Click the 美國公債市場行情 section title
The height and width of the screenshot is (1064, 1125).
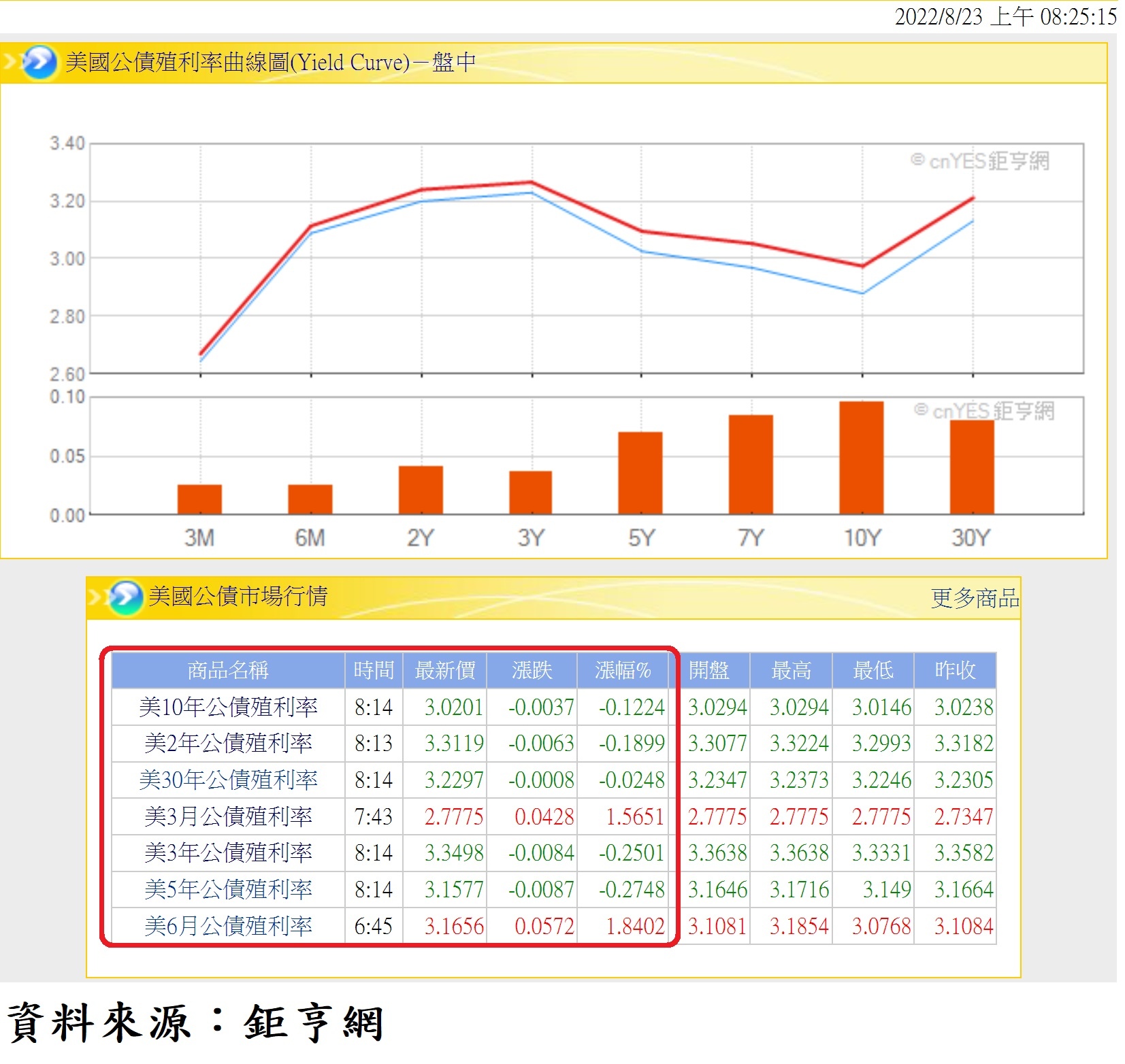tap(238, 597)
